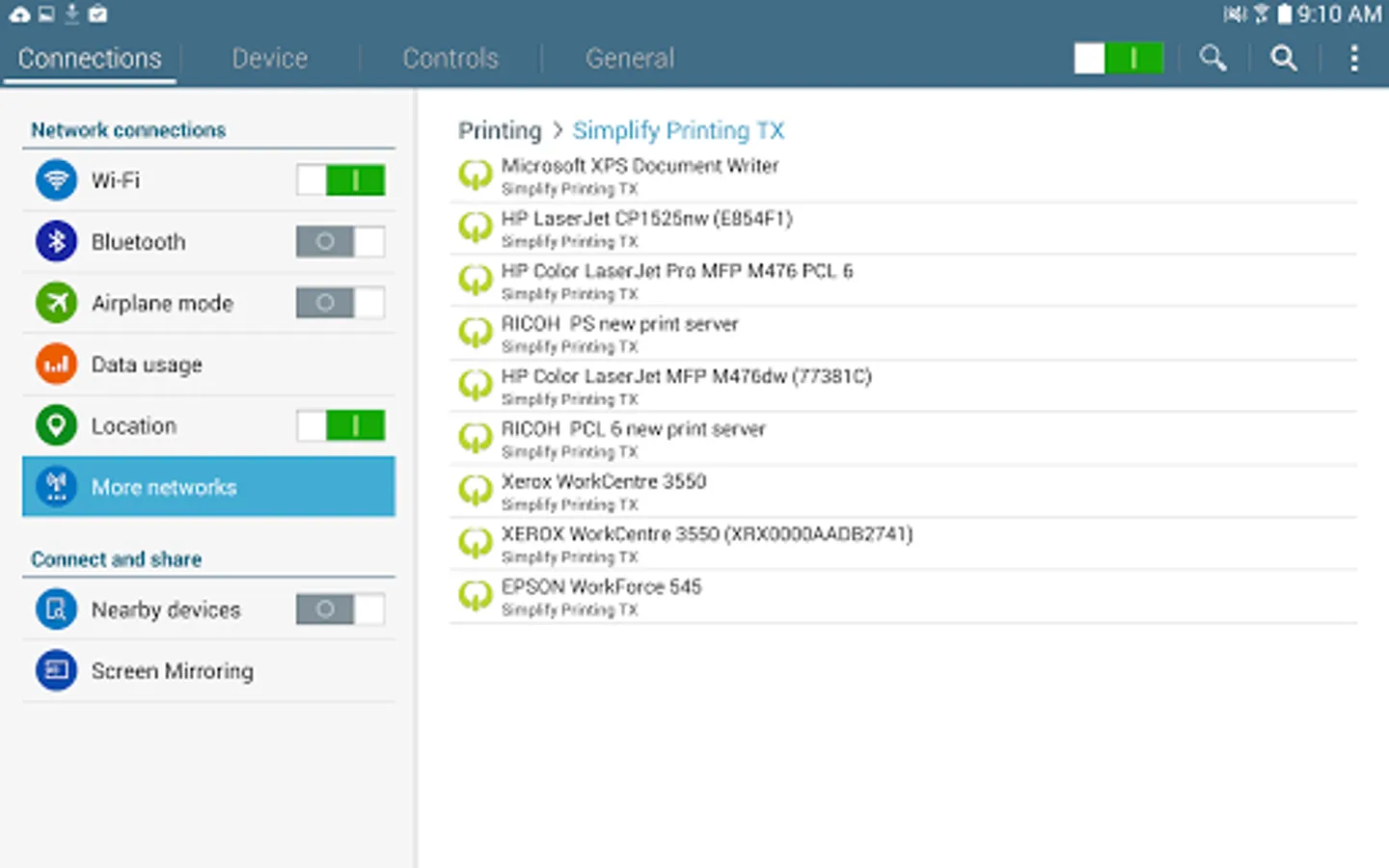This screenshot has height=868, width=1389.
Task: Turn off the print service switch in header
Action: pyautogui.click(x=1119, y=58)
